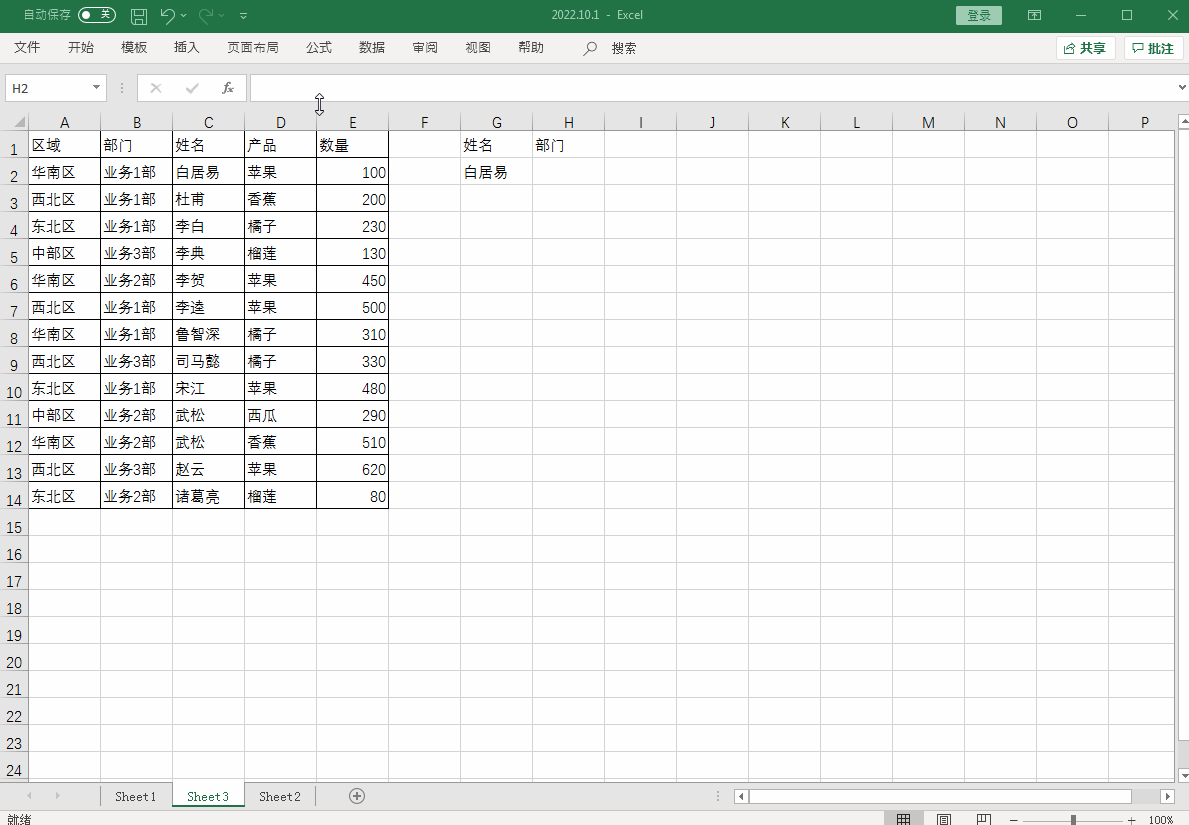The image size is (1189, 825).
Task: Click the confirm checkmark in formula bar
Action: [x=192, y=88]
